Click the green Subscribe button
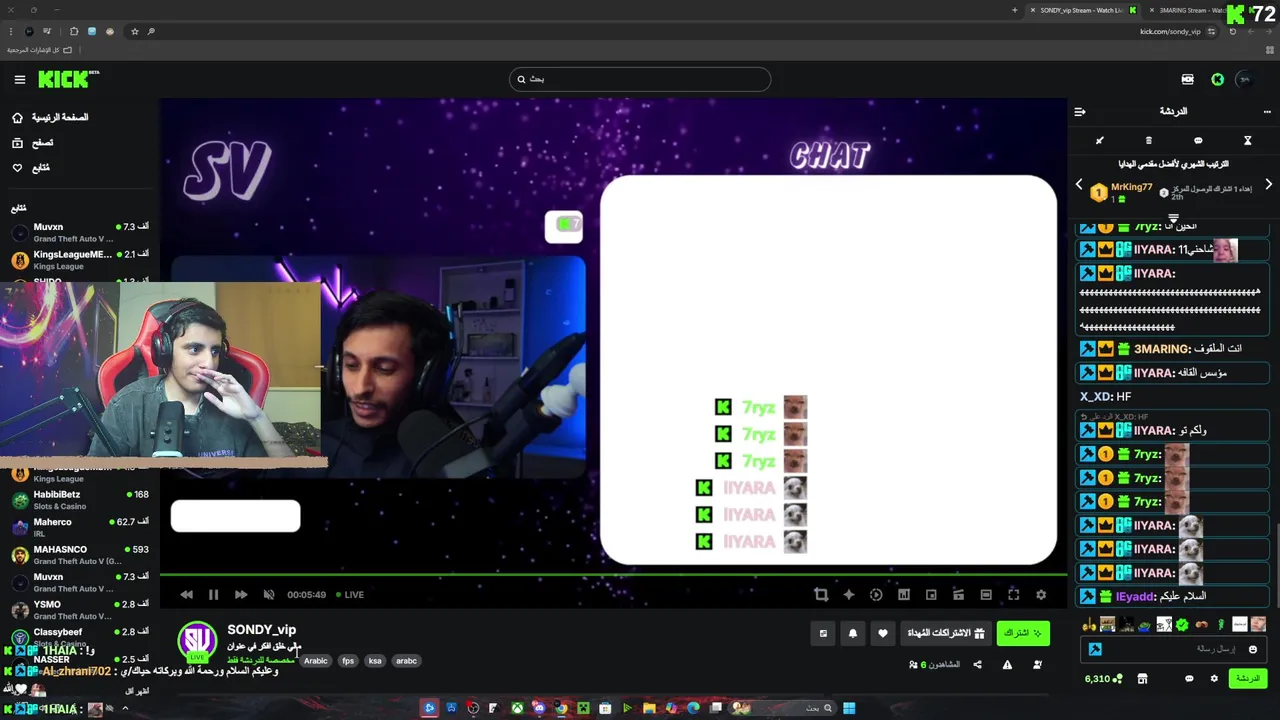The image size is (1280, 720). 1023,633
